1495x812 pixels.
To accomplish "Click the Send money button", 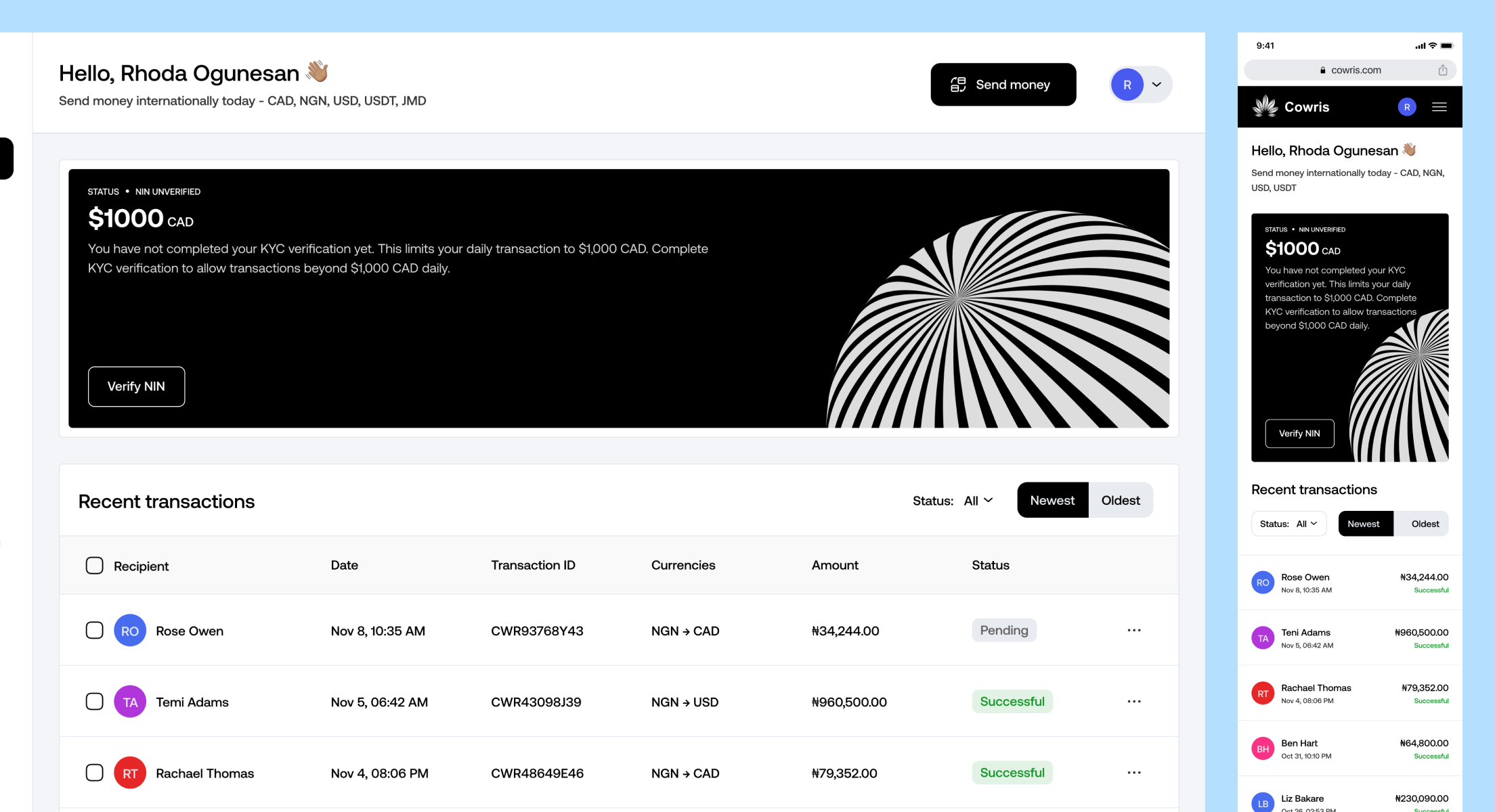I will [x=1003, y=85].
